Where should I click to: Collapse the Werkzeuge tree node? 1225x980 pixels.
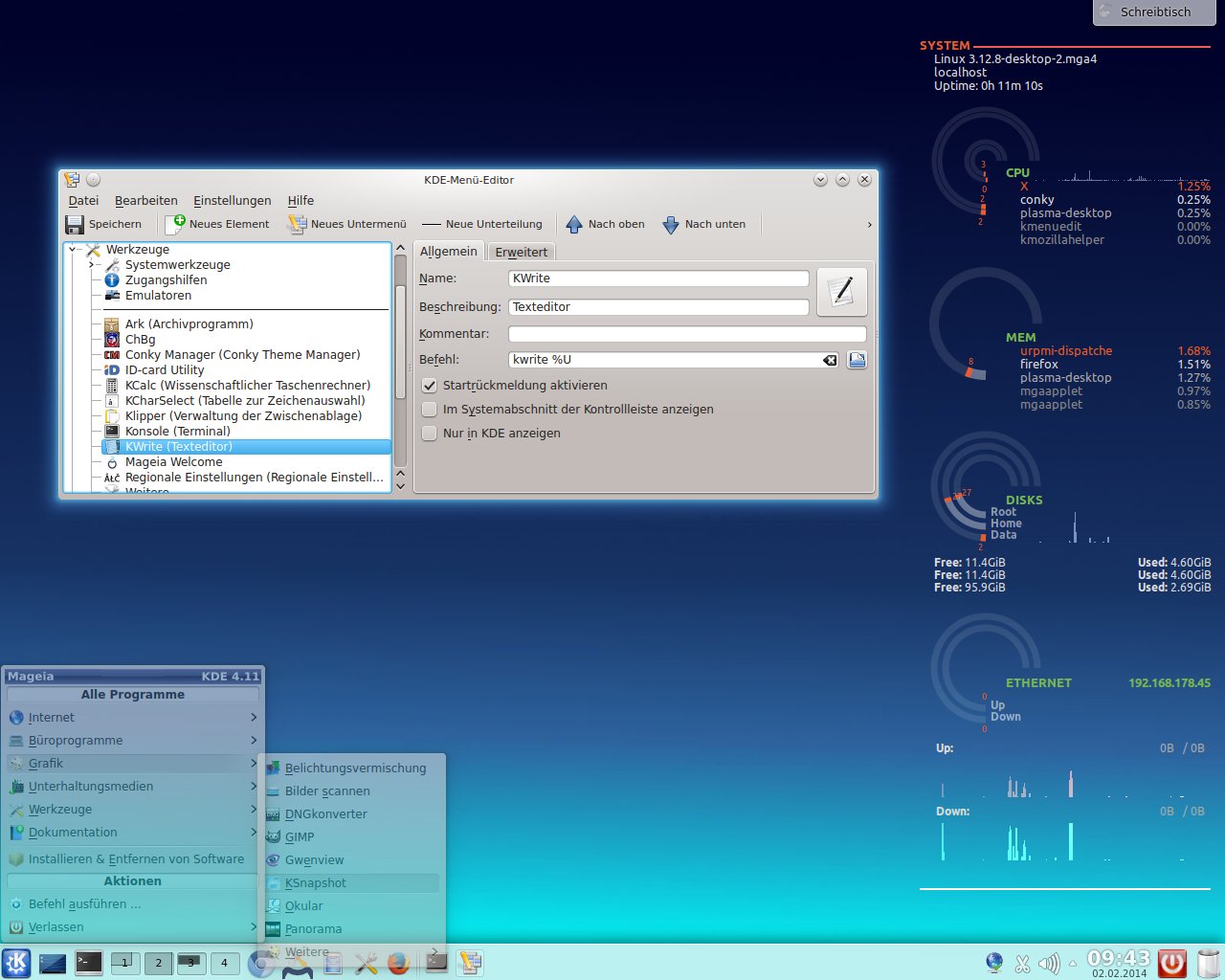click(74, 250)
